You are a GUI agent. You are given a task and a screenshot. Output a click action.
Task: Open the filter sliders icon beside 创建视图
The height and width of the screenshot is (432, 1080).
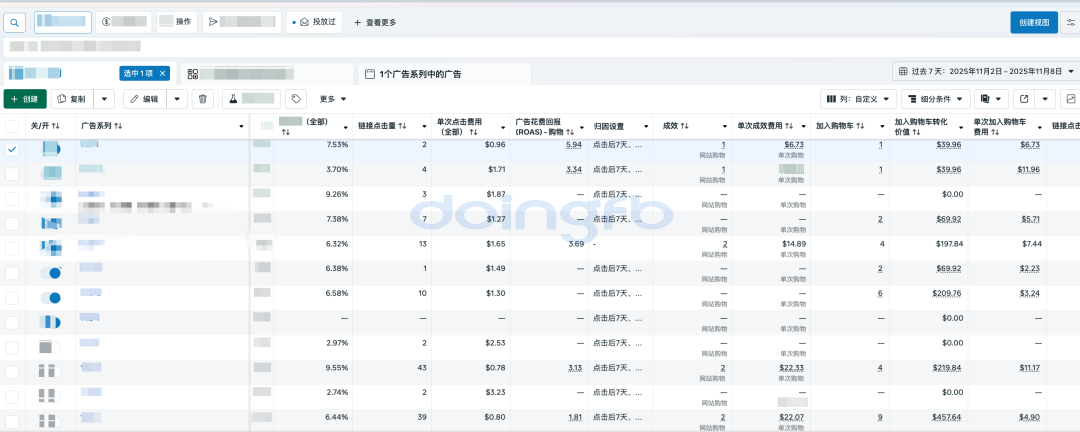1071,22
